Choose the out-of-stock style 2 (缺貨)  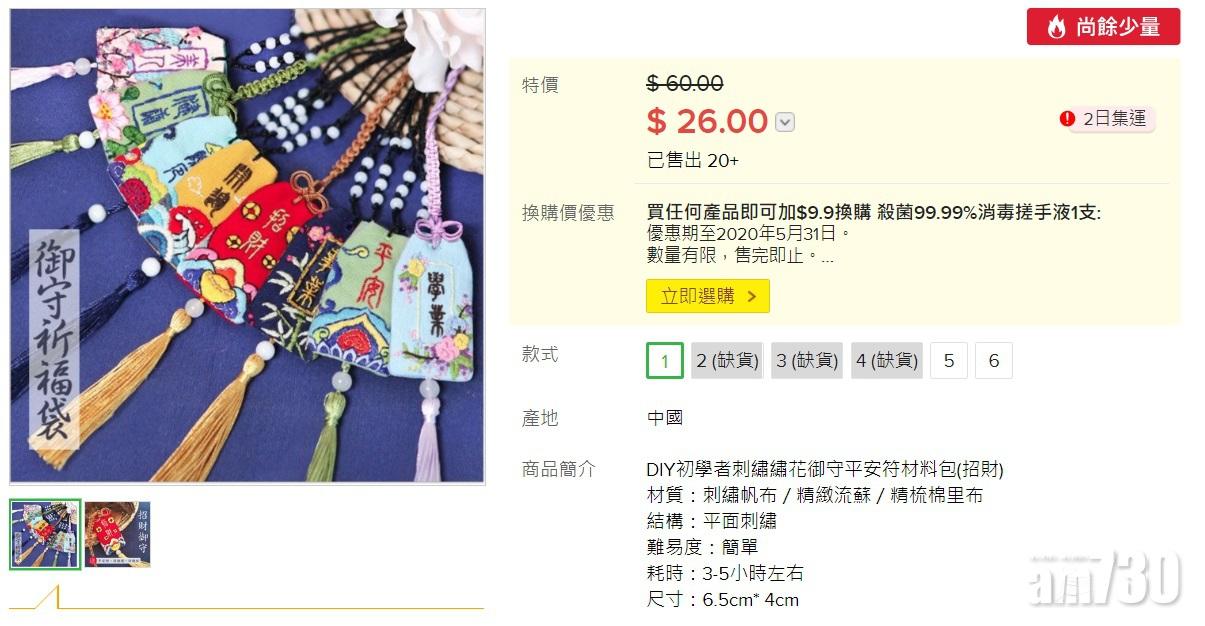[x=727, y=361]
